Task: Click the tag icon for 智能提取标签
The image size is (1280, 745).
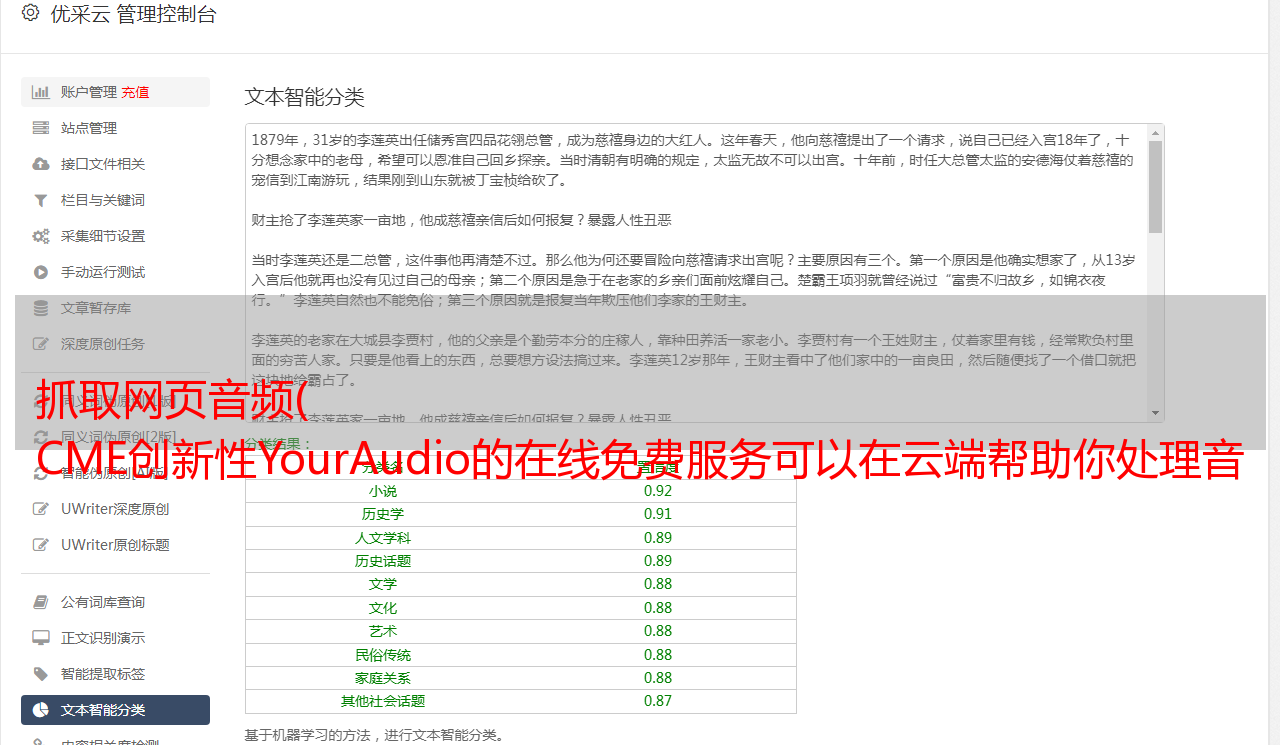Action: 41,674
